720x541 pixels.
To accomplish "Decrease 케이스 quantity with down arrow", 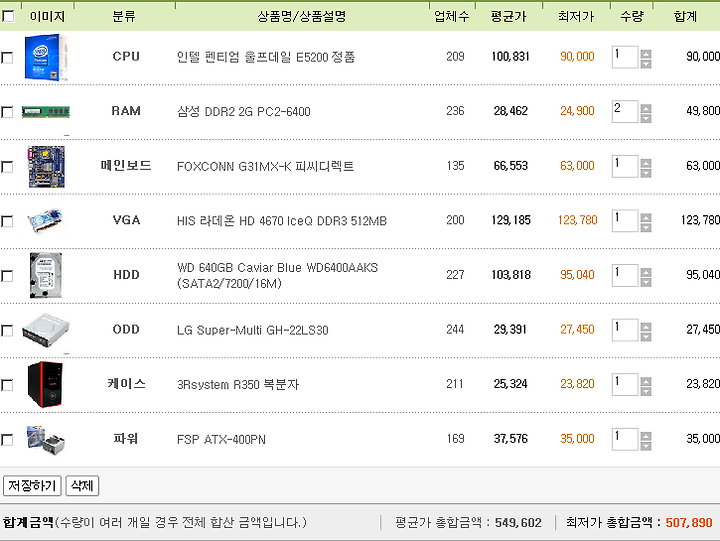I will (646, 391).
